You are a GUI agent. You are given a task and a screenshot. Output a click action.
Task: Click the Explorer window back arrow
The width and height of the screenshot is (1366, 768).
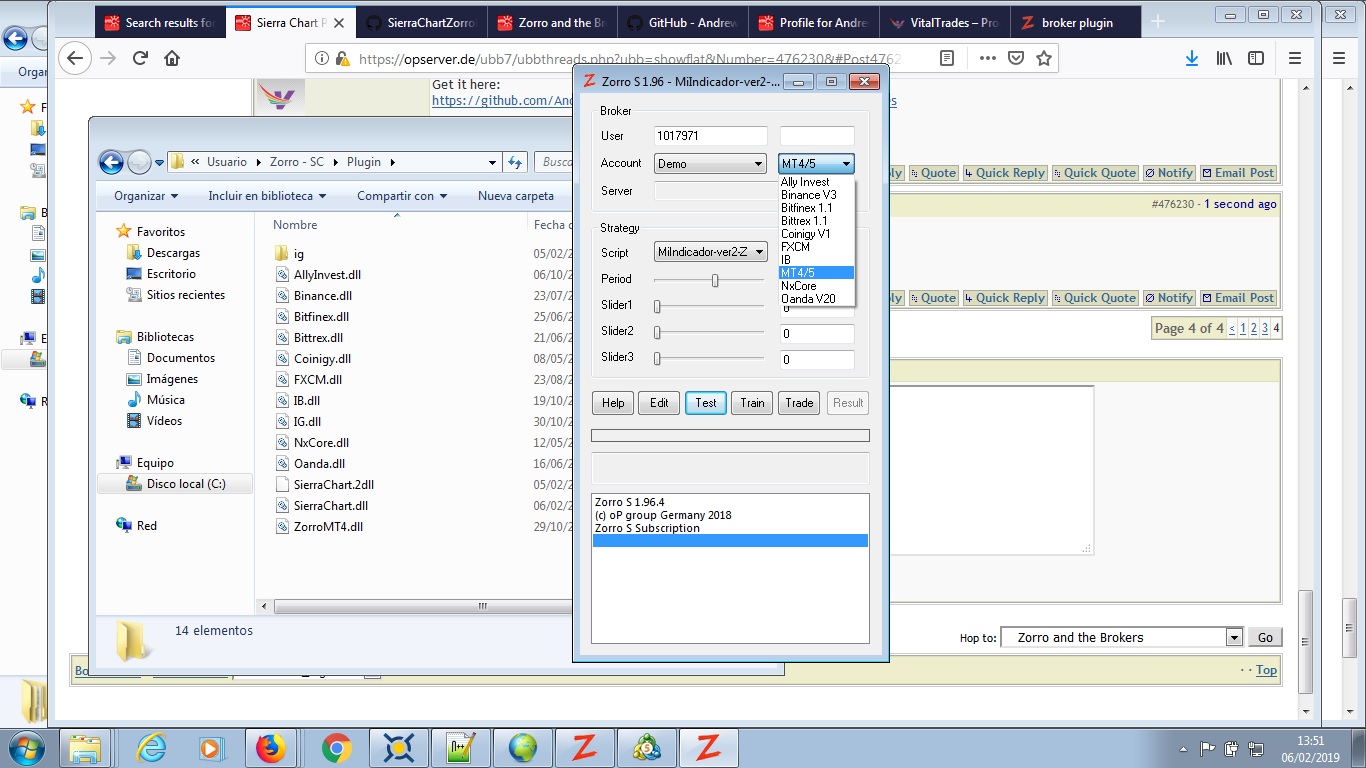pos(111,162)
